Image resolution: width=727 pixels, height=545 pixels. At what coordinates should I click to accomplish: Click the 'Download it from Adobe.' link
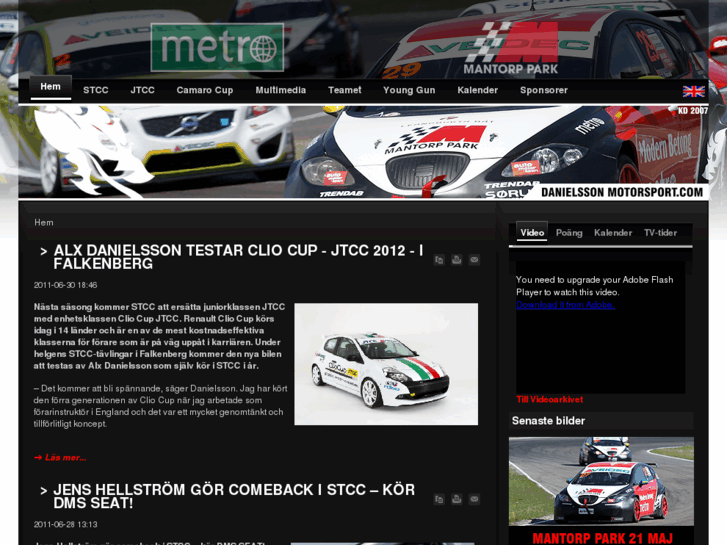click(x=566, y=305)
